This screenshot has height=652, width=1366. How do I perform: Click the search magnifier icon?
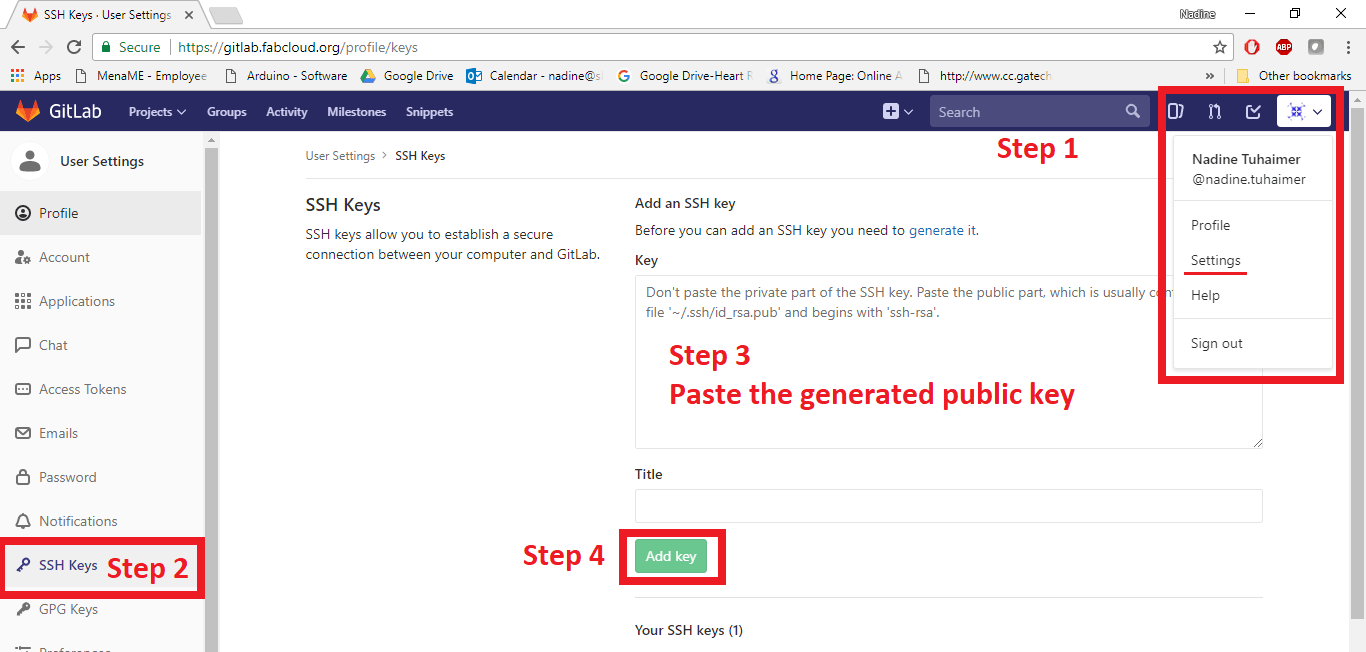tap(1132, 111)
